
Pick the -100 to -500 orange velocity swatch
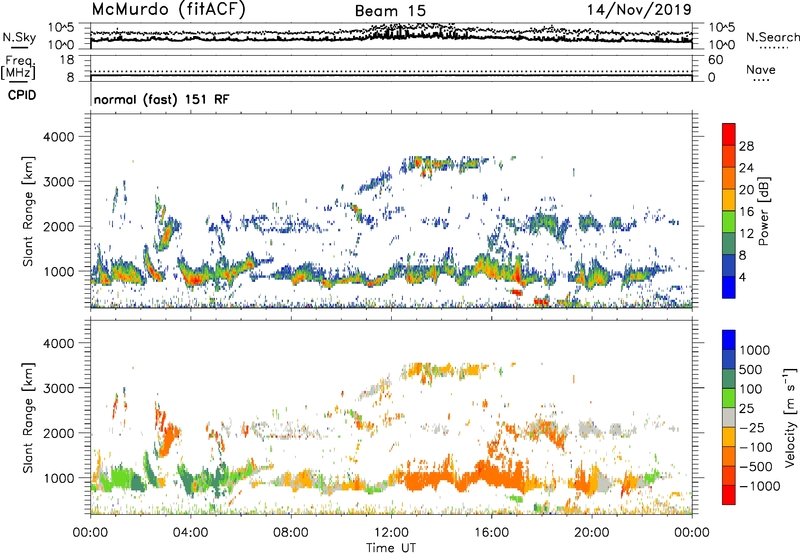(x=729, y=457)
